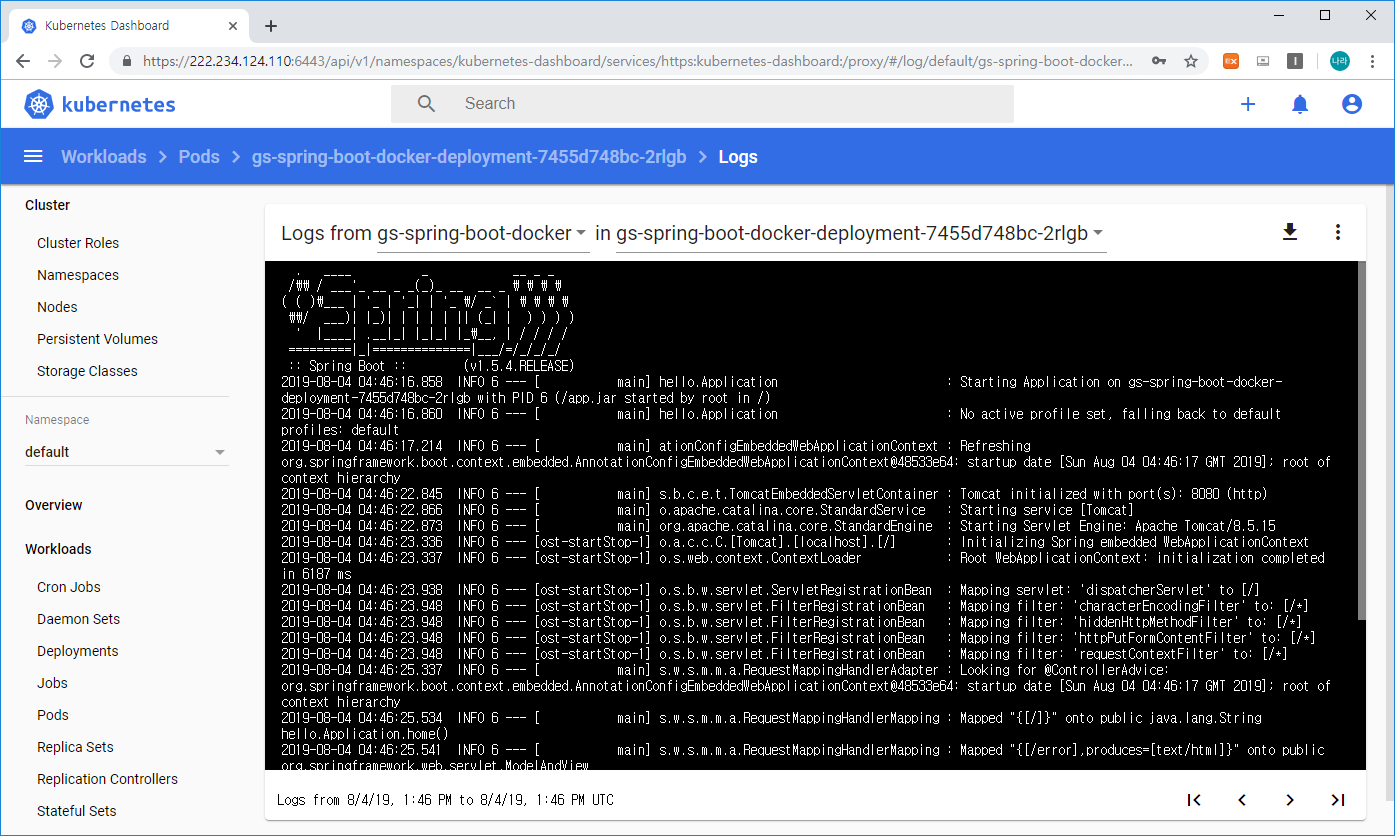Image resolution: width=1395 pixels, height=836 pixels.
Task: Select Cluster Roles in sidebar
Action: pos(78,243)
